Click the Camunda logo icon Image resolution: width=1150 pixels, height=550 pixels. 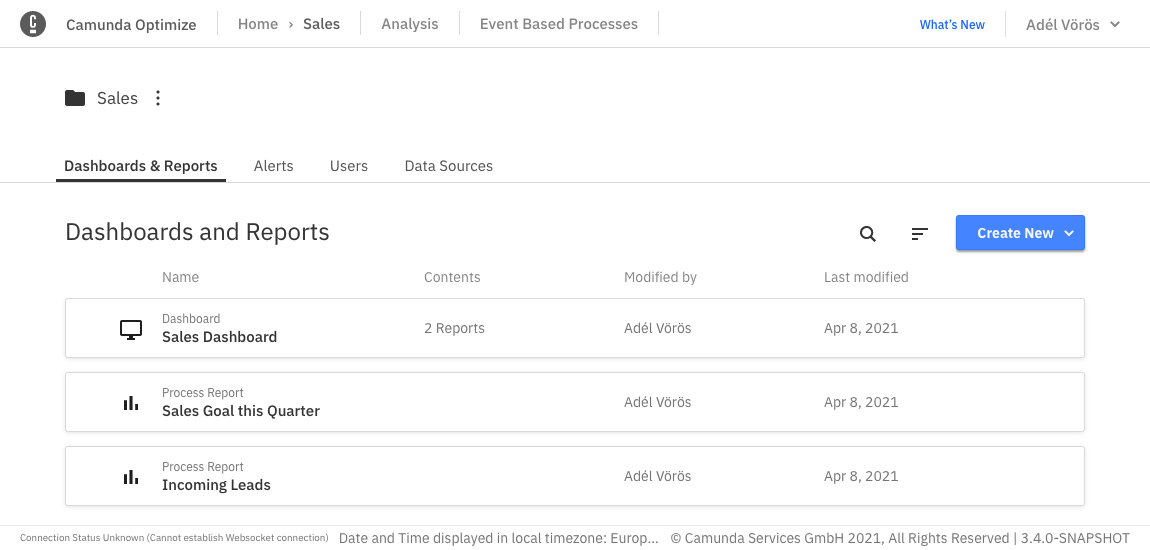33,24
